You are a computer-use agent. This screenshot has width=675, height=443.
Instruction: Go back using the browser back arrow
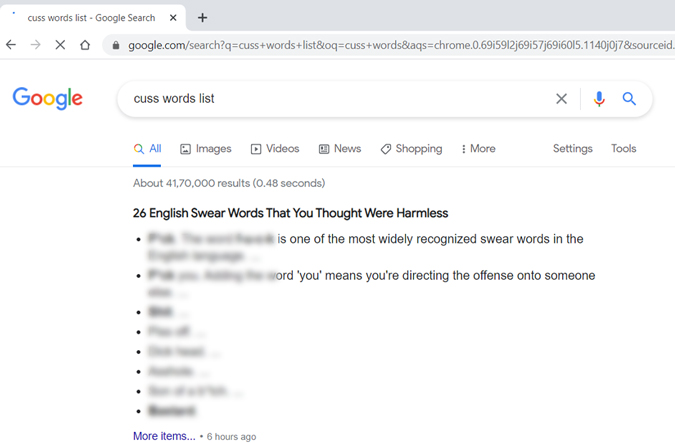tap(11, 45)
